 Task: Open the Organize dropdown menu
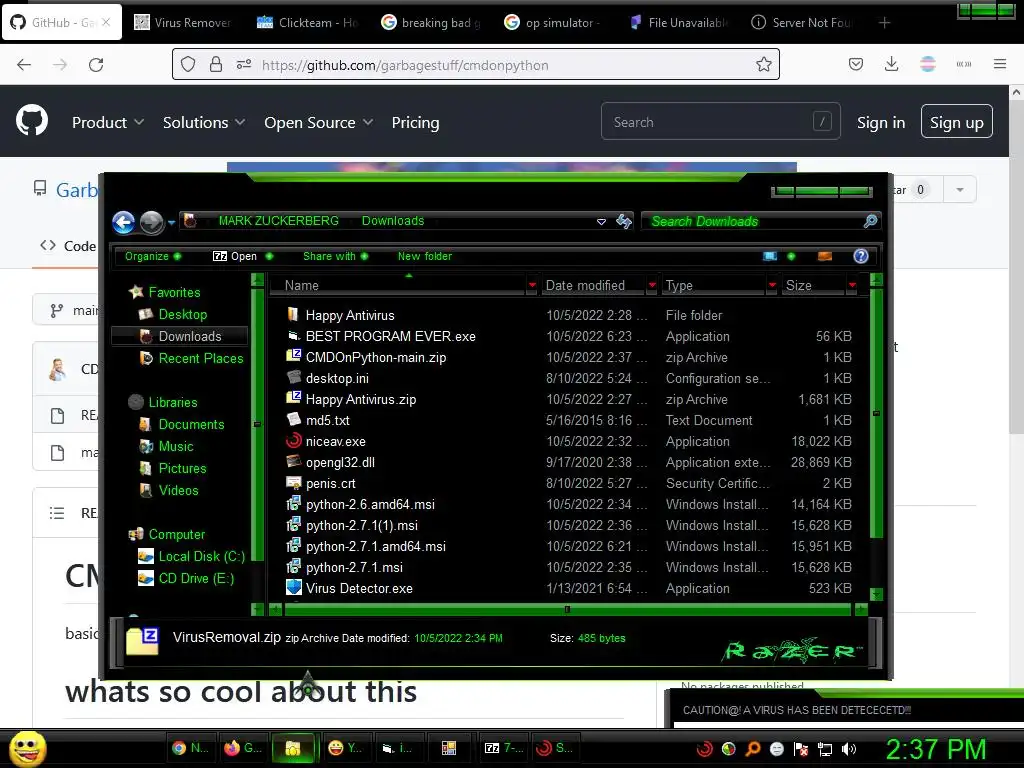(x=153, y=256)
